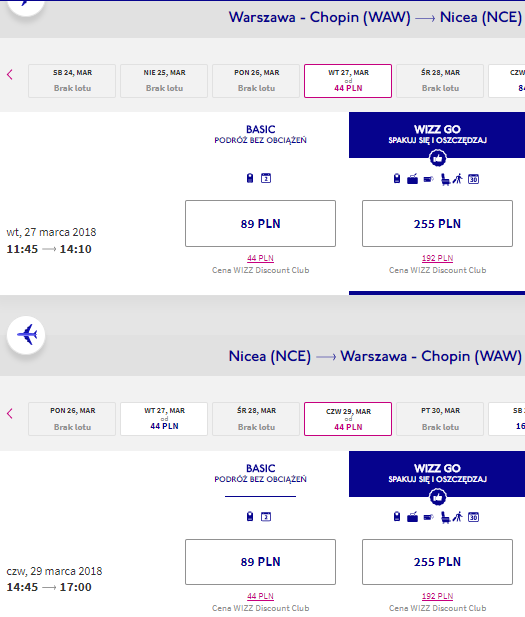Choose outbound BASIC fare 89 PLN
525x617 pixels.
(261, 224)
